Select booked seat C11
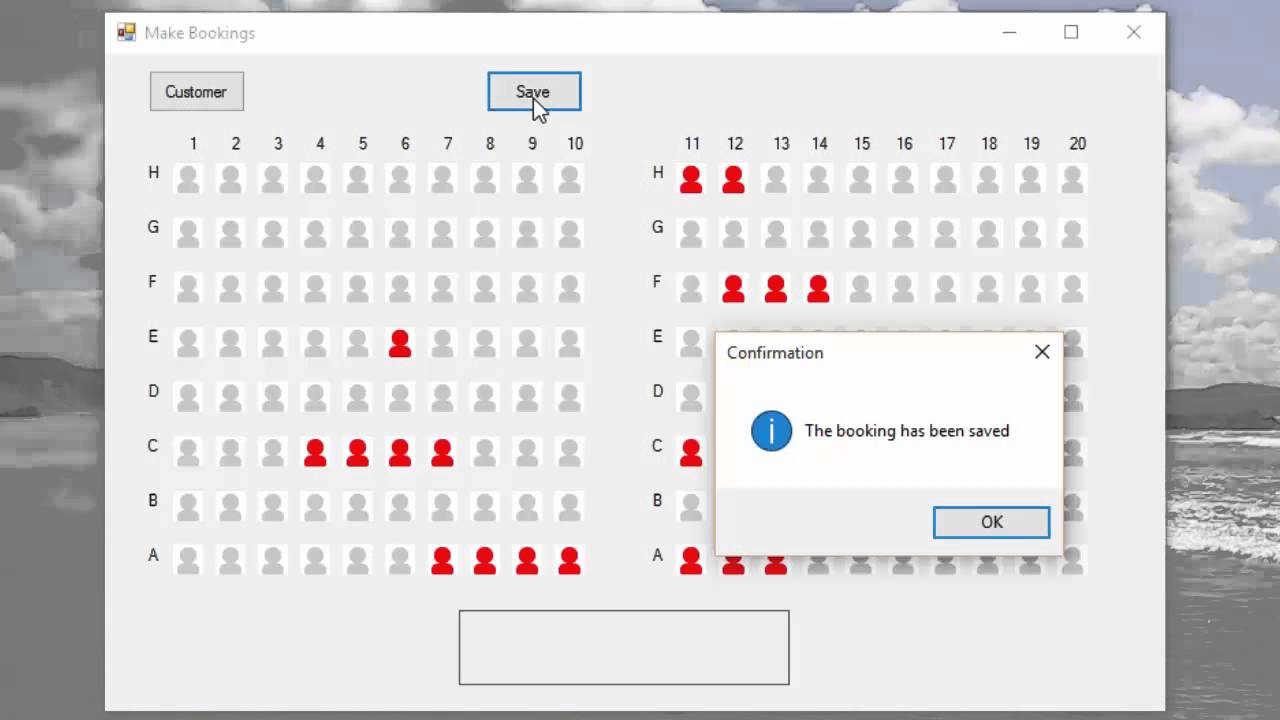The width and height of the screenshot is (1280, 720). tap(692, 452)
